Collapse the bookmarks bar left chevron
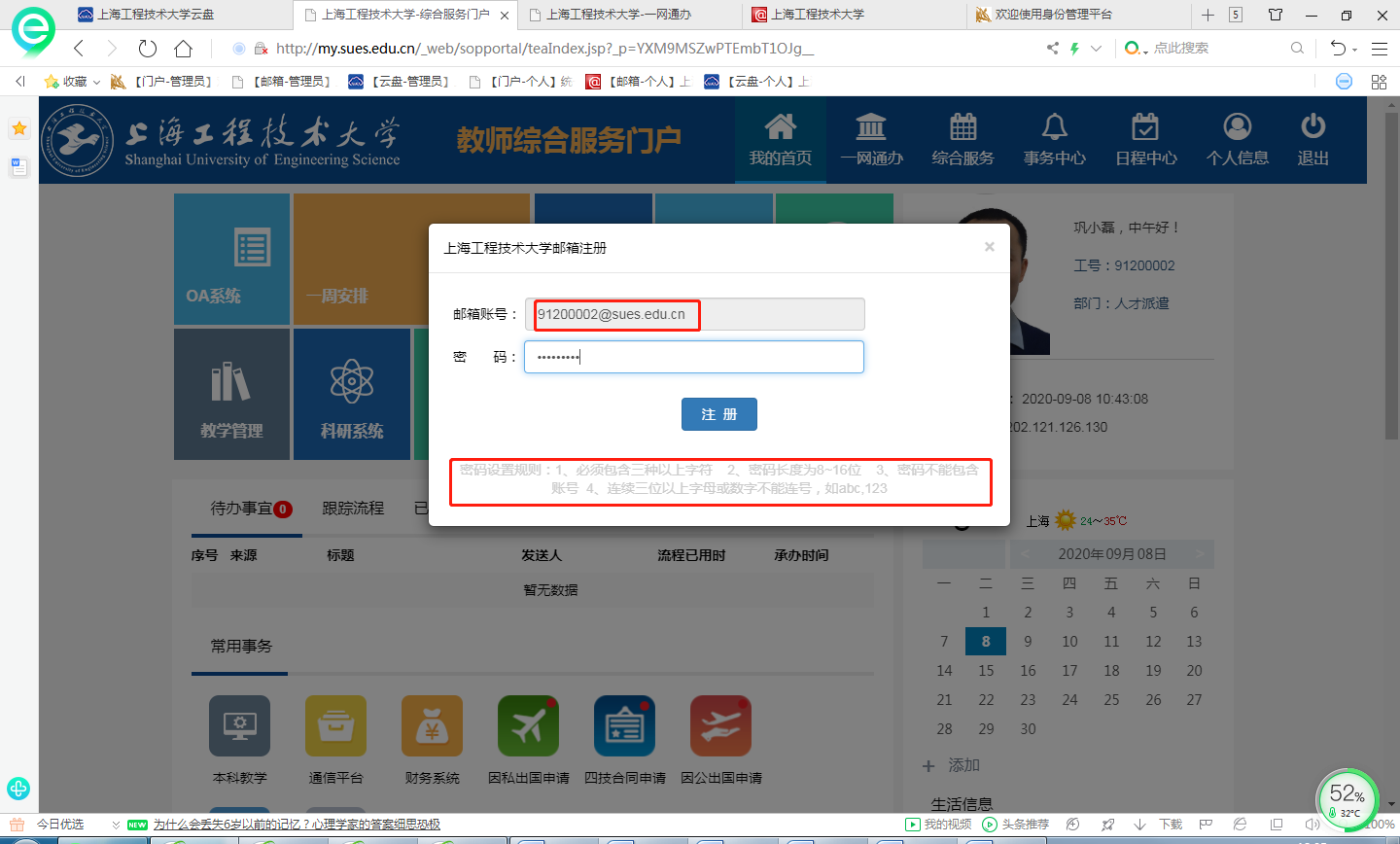This screenshot has width=1400, height=844. pyautogui.click(x=20, y=82)
